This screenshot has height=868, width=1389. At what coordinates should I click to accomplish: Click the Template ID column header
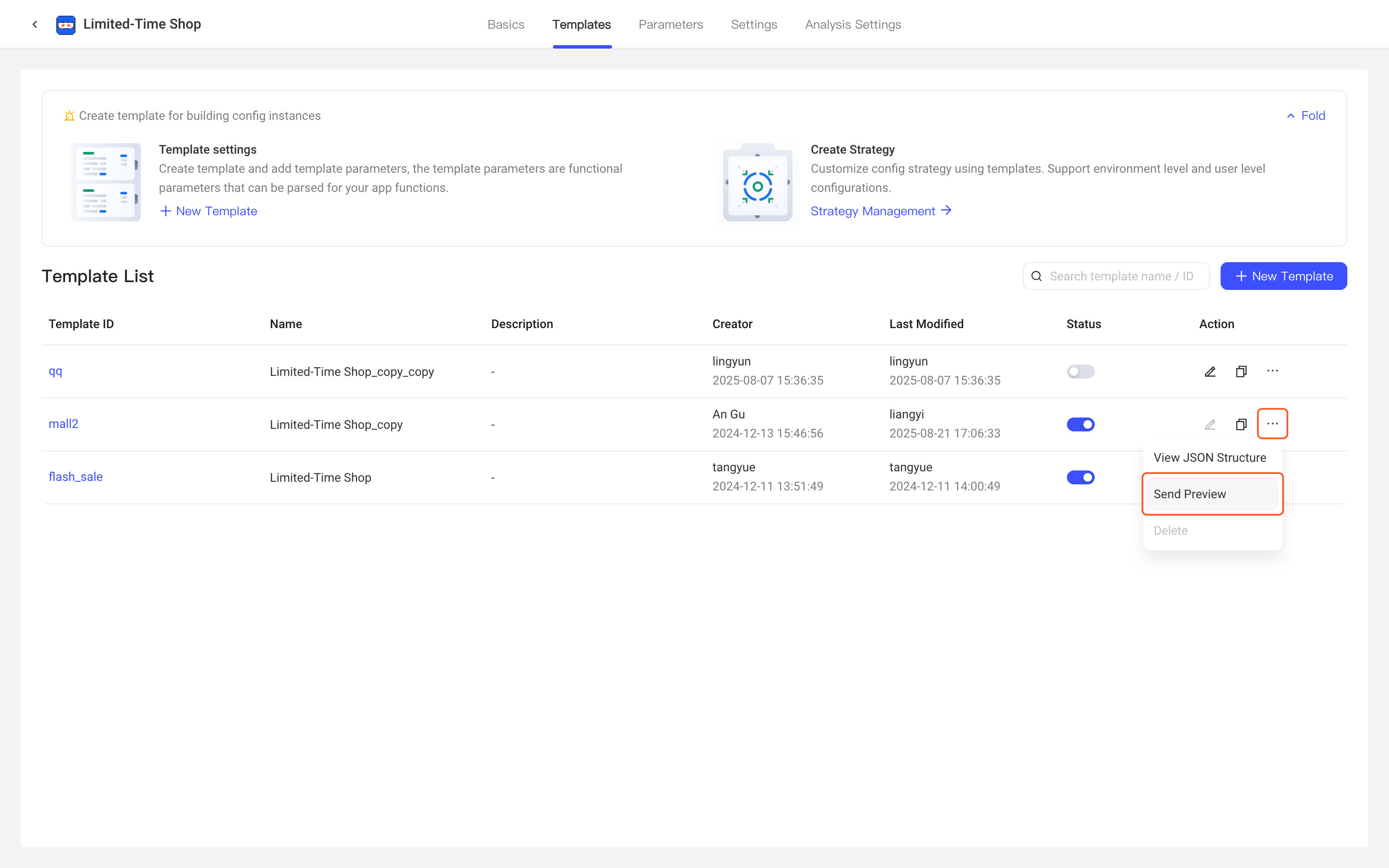pyautogui.click(x=81, y=324)
